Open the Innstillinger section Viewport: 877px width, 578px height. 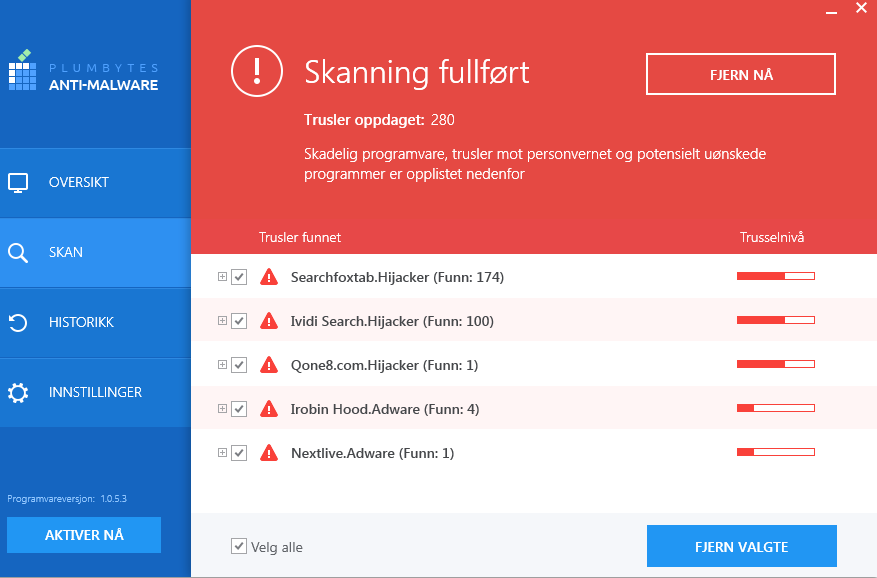[95, 393]
